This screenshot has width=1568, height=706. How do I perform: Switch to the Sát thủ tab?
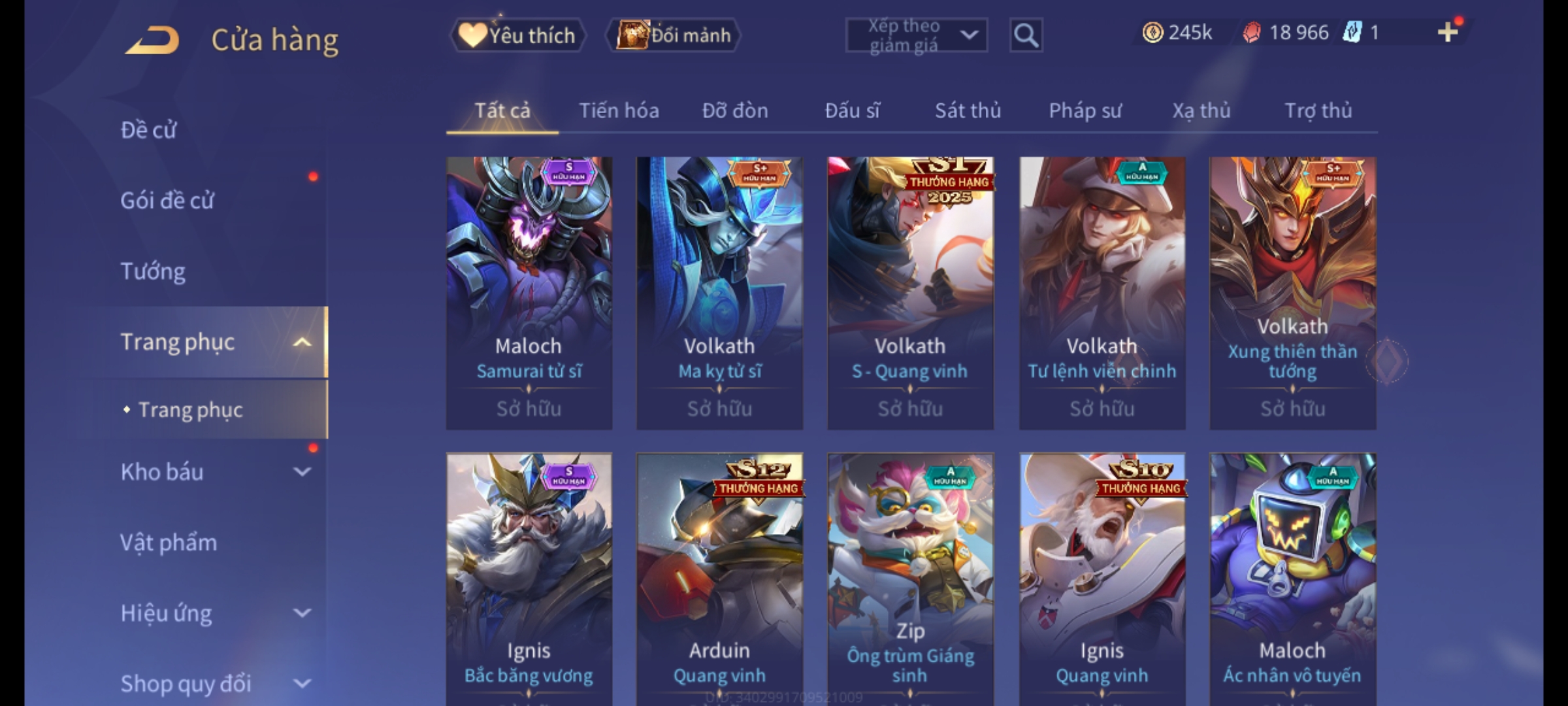(x=968, y=110)
